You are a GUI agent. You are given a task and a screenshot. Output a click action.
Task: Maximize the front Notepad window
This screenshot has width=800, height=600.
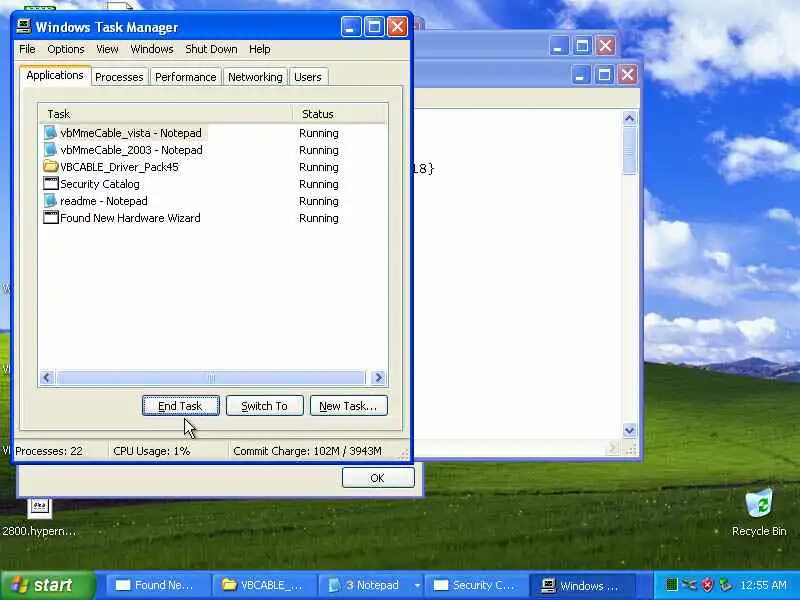[x=604, y=75]
